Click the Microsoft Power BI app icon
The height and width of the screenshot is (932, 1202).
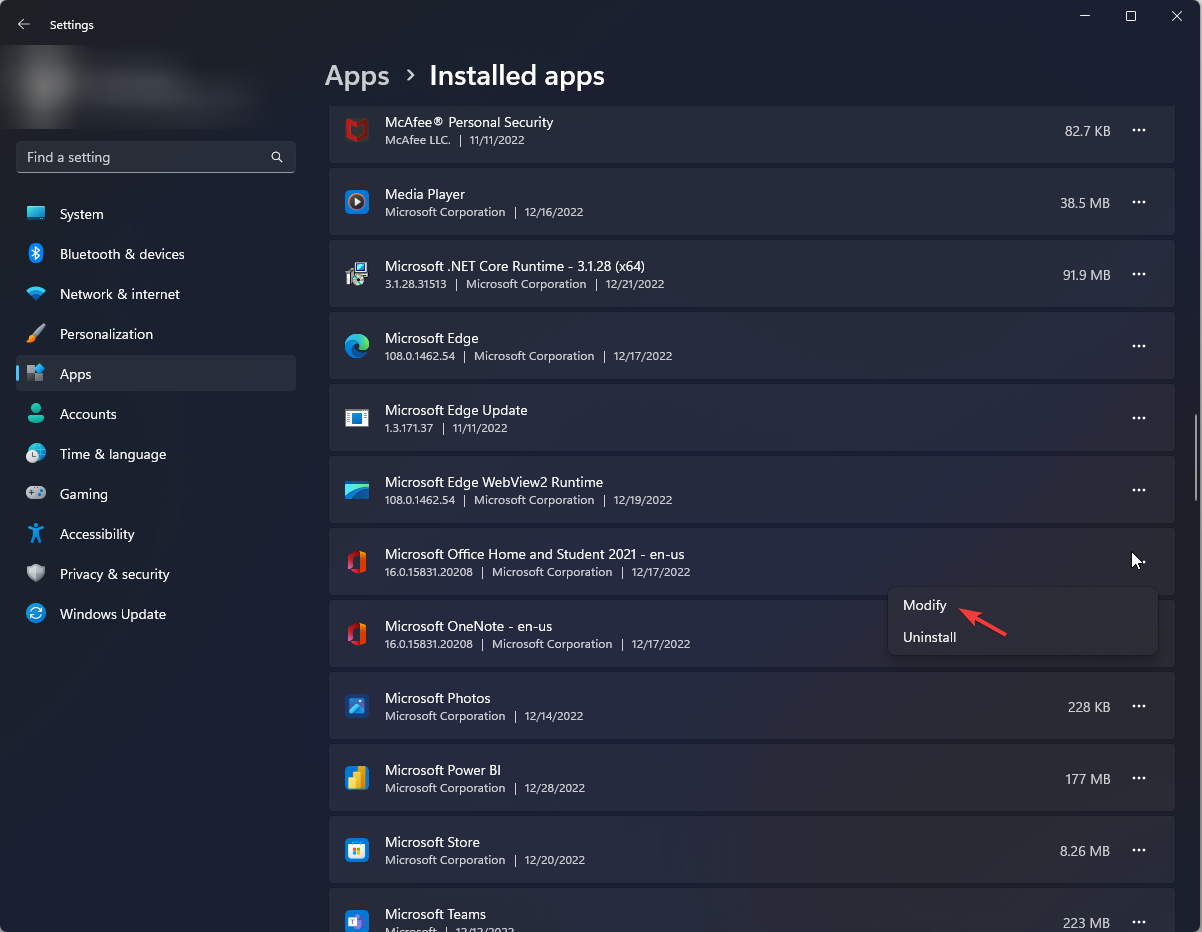(x=357, y=778)
